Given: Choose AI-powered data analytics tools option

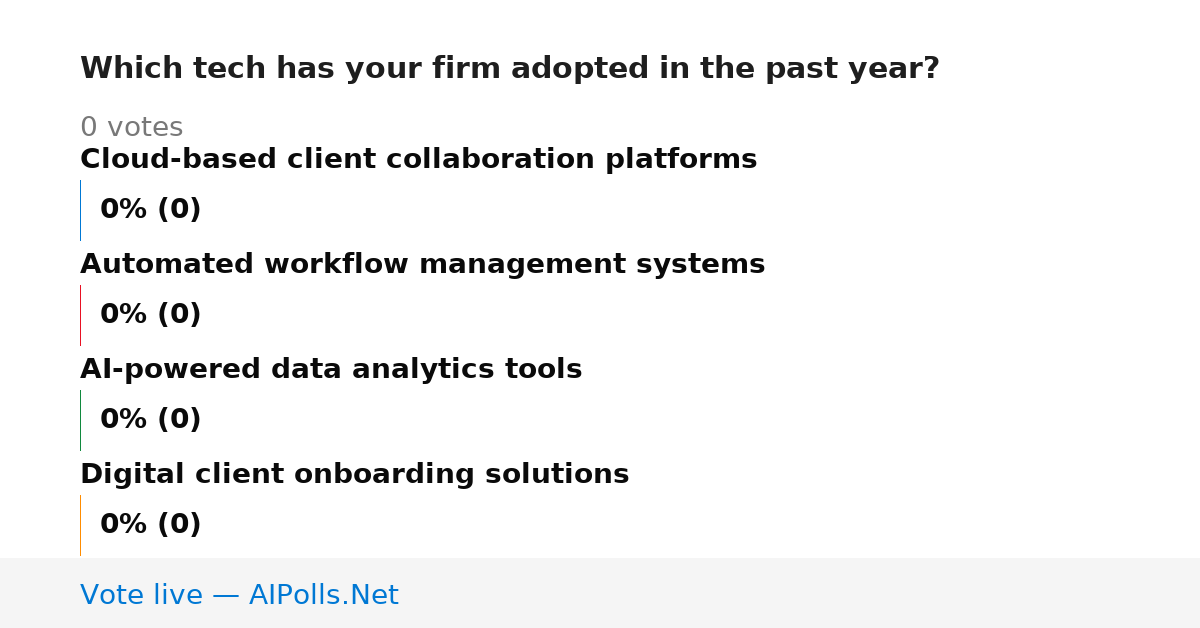Looking at the screenshot, I should coord(331,370).
